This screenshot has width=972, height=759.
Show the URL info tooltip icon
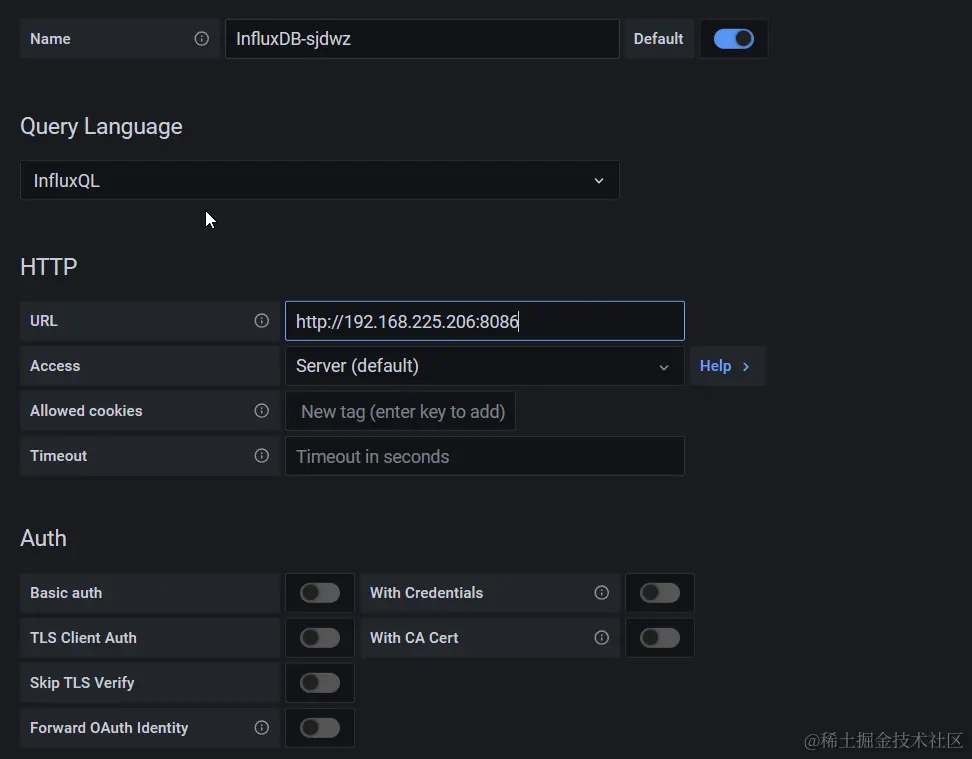[262, 321]
